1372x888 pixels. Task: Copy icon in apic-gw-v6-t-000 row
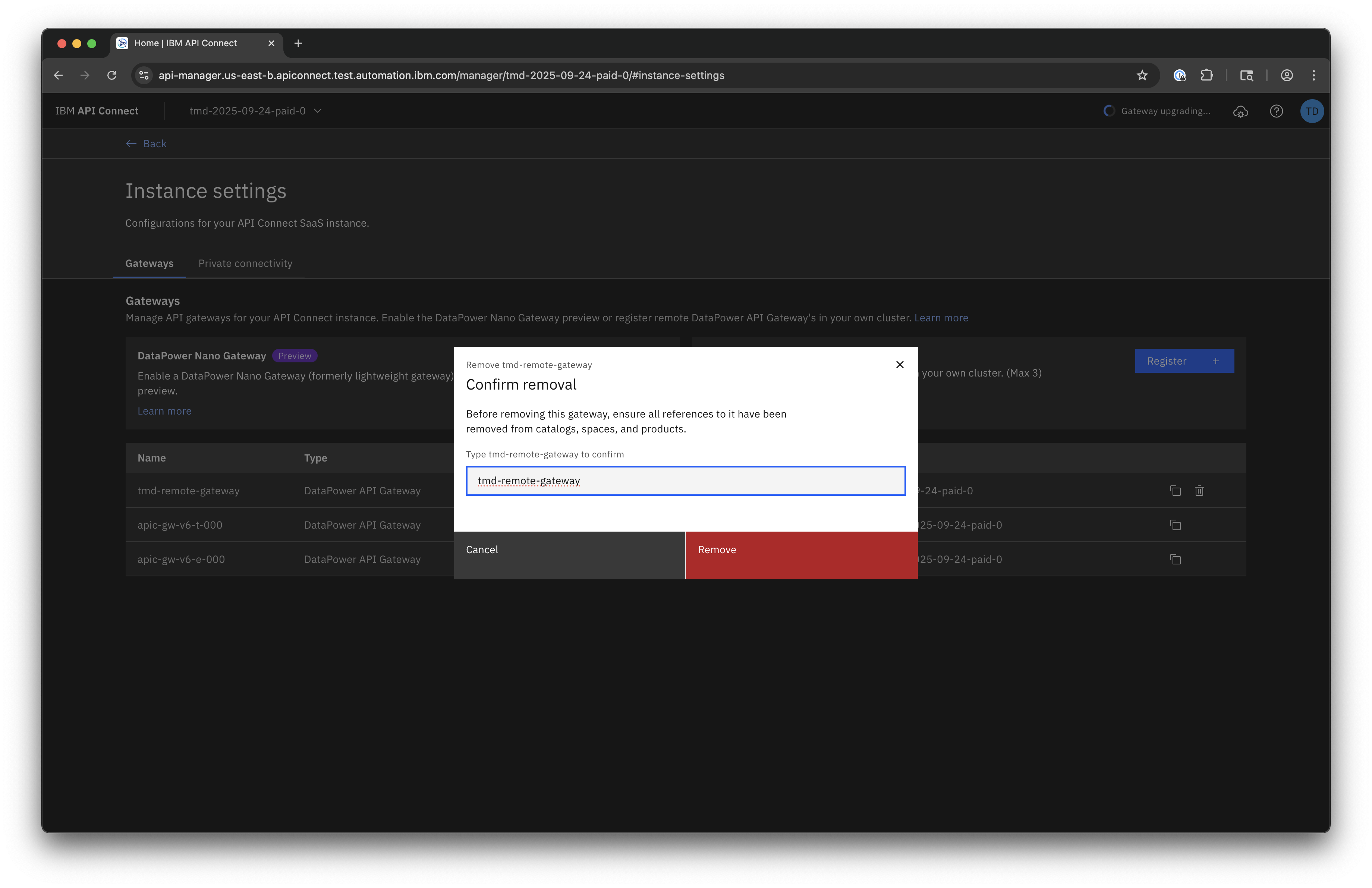1175,525
